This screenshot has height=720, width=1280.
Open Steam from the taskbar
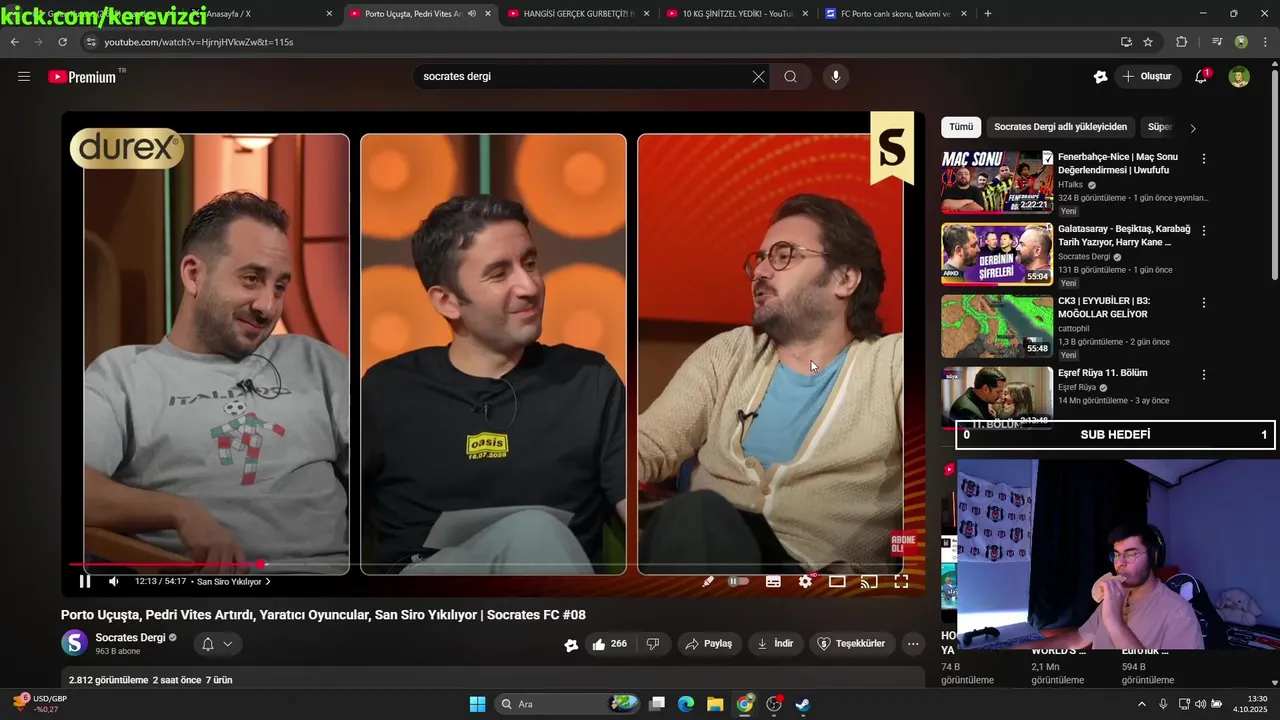802,704
